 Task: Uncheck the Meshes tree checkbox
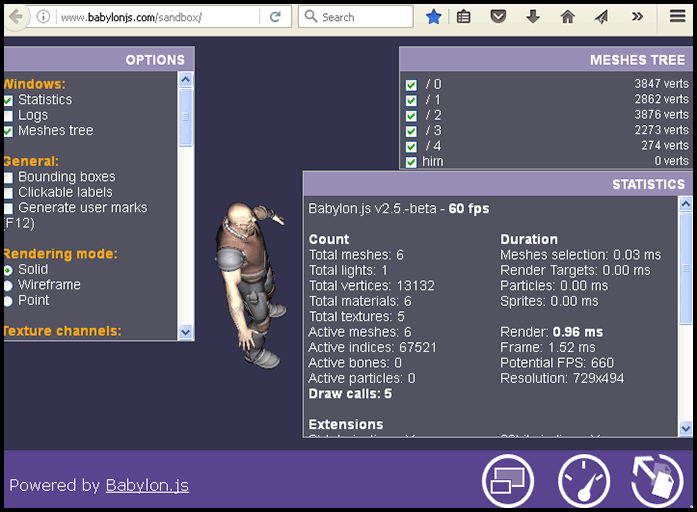pyautogui.click(x=8, y=132)
